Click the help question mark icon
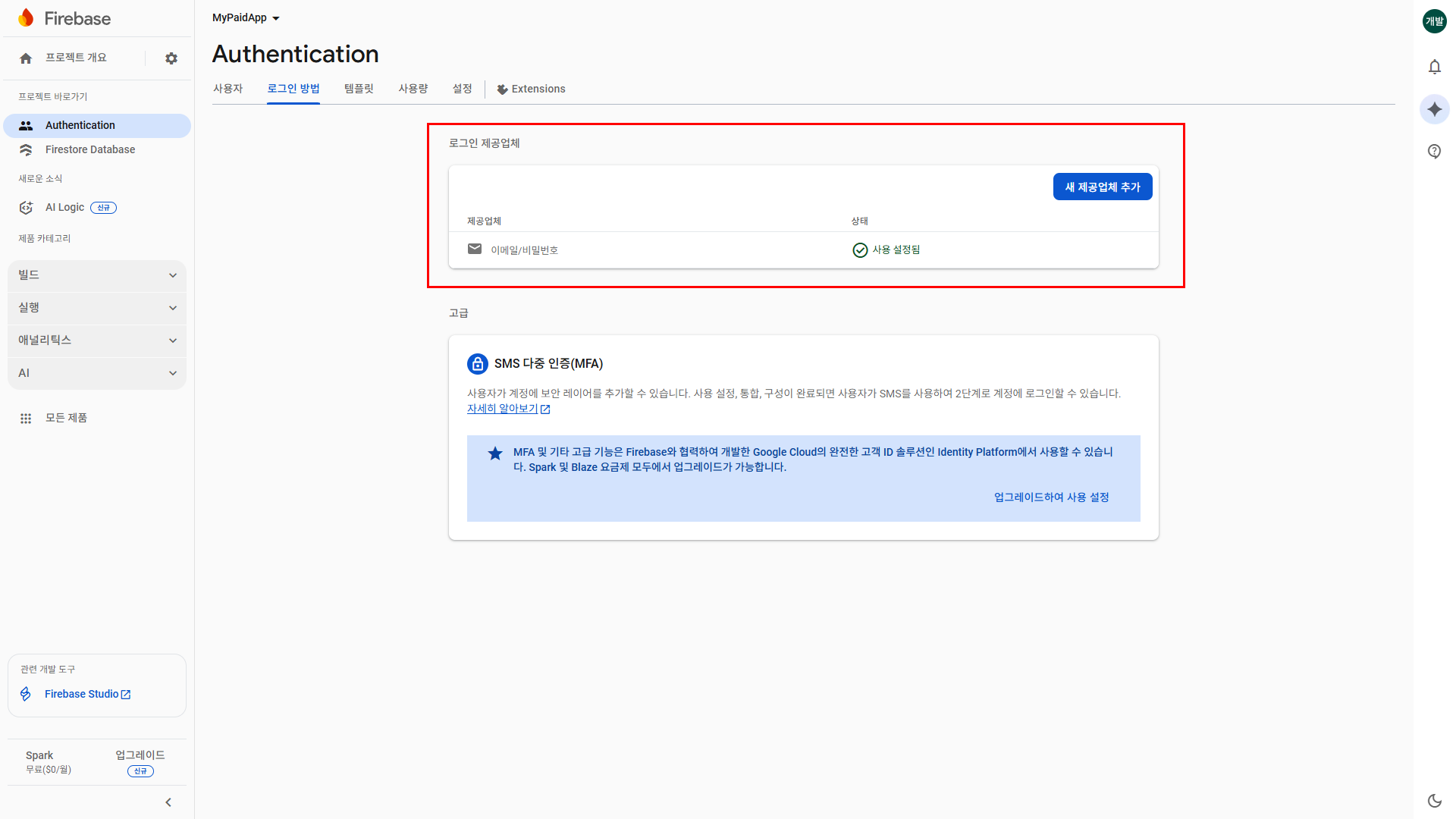 (x=1434, y=152)
